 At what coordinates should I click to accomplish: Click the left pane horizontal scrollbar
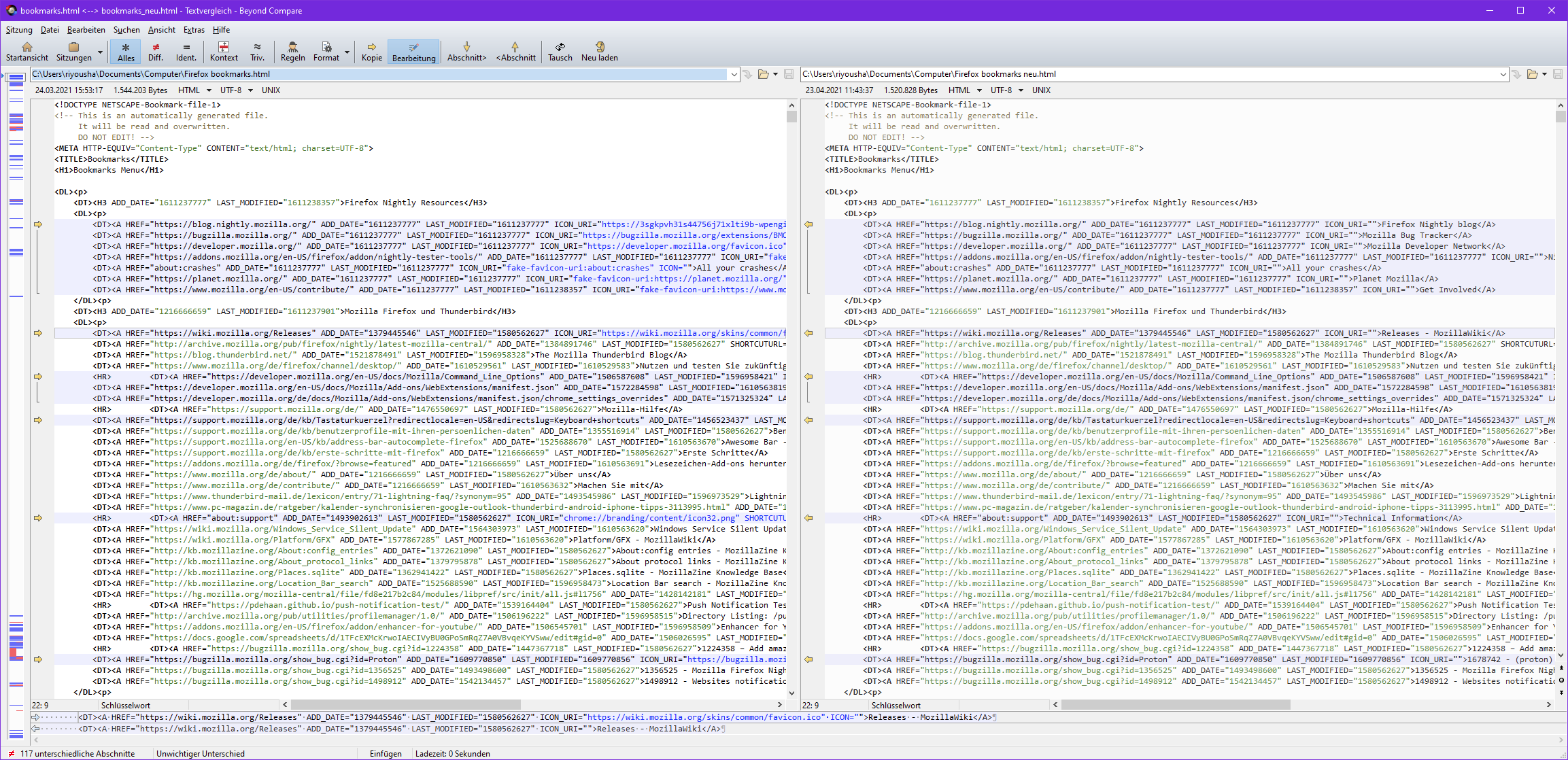(405, 705)
